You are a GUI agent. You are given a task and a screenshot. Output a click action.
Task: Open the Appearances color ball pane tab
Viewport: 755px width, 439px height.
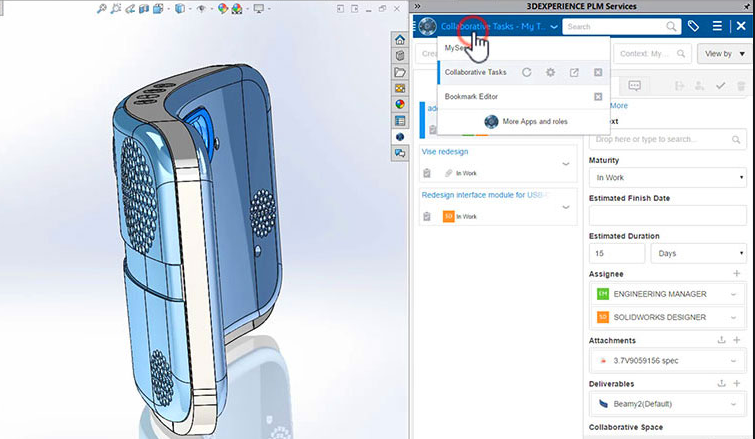pos(400,104)
